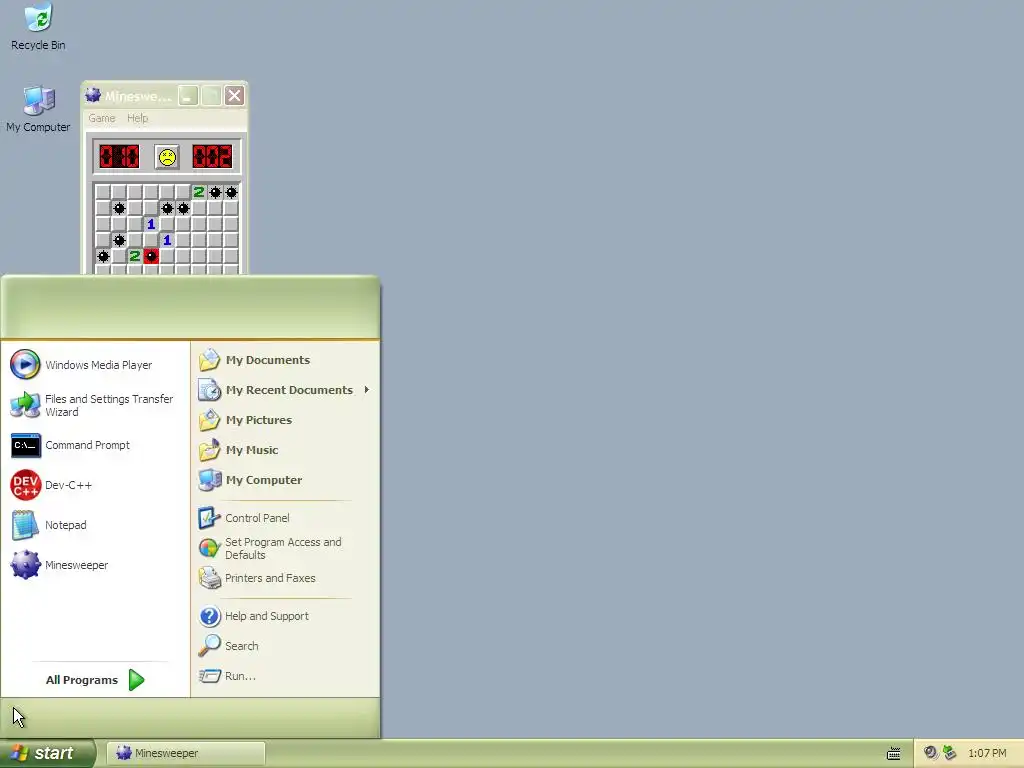Click the Minesweeper taskbar button
This screenshot has height=768, width=1024.
coord(185,753)
